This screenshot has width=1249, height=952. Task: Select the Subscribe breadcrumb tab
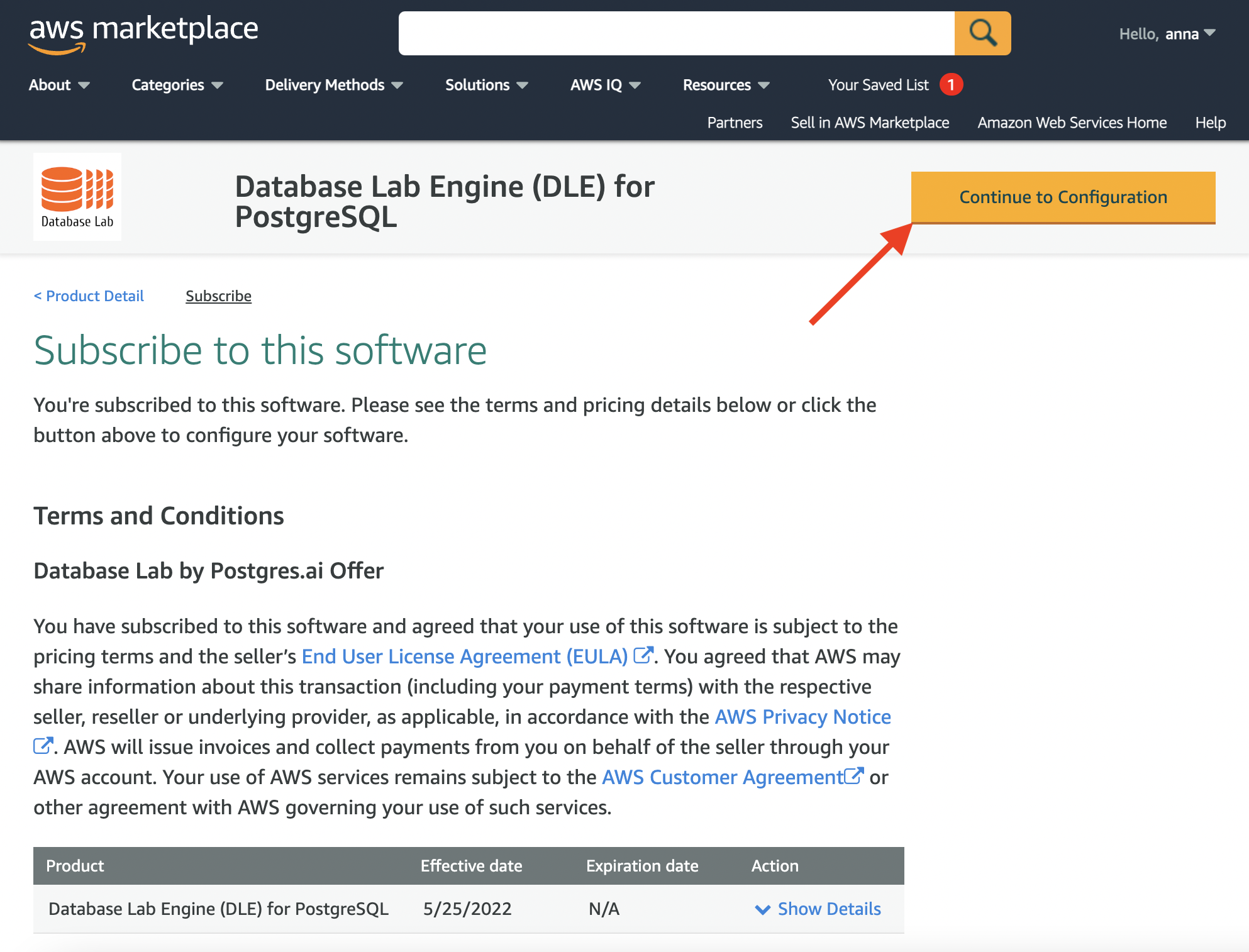(218, 296)
